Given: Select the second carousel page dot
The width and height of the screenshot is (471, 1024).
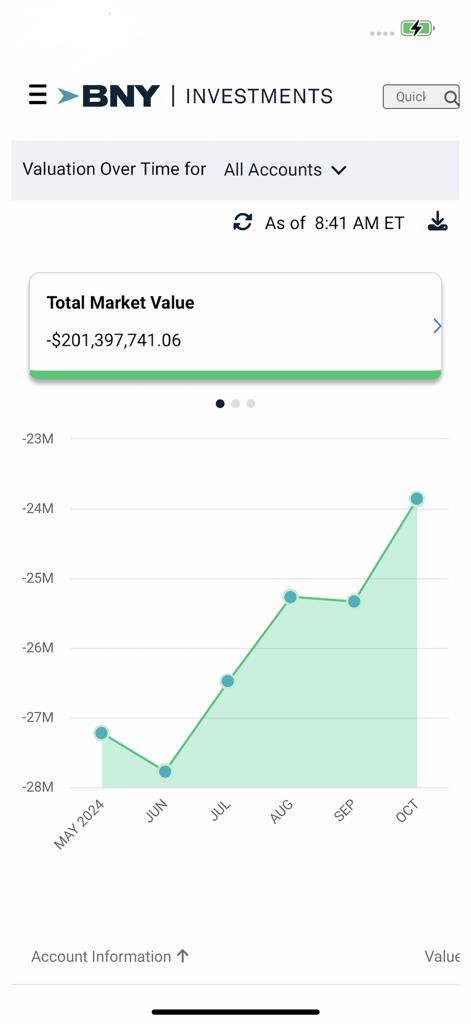Looking at the screenshot, I should pos(235,404).
